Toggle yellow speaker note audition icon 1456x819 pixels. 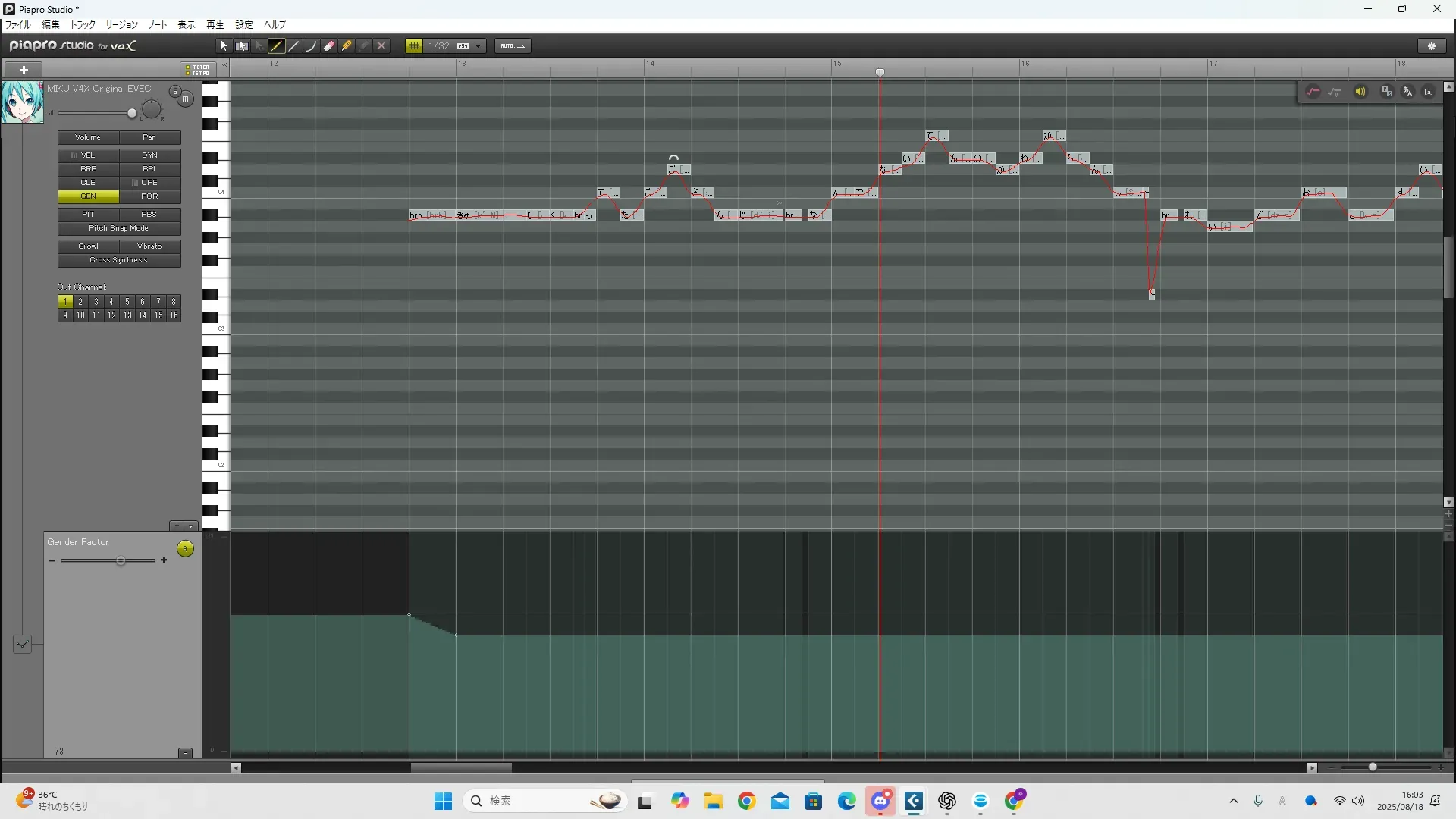(x=1360, y=92)
